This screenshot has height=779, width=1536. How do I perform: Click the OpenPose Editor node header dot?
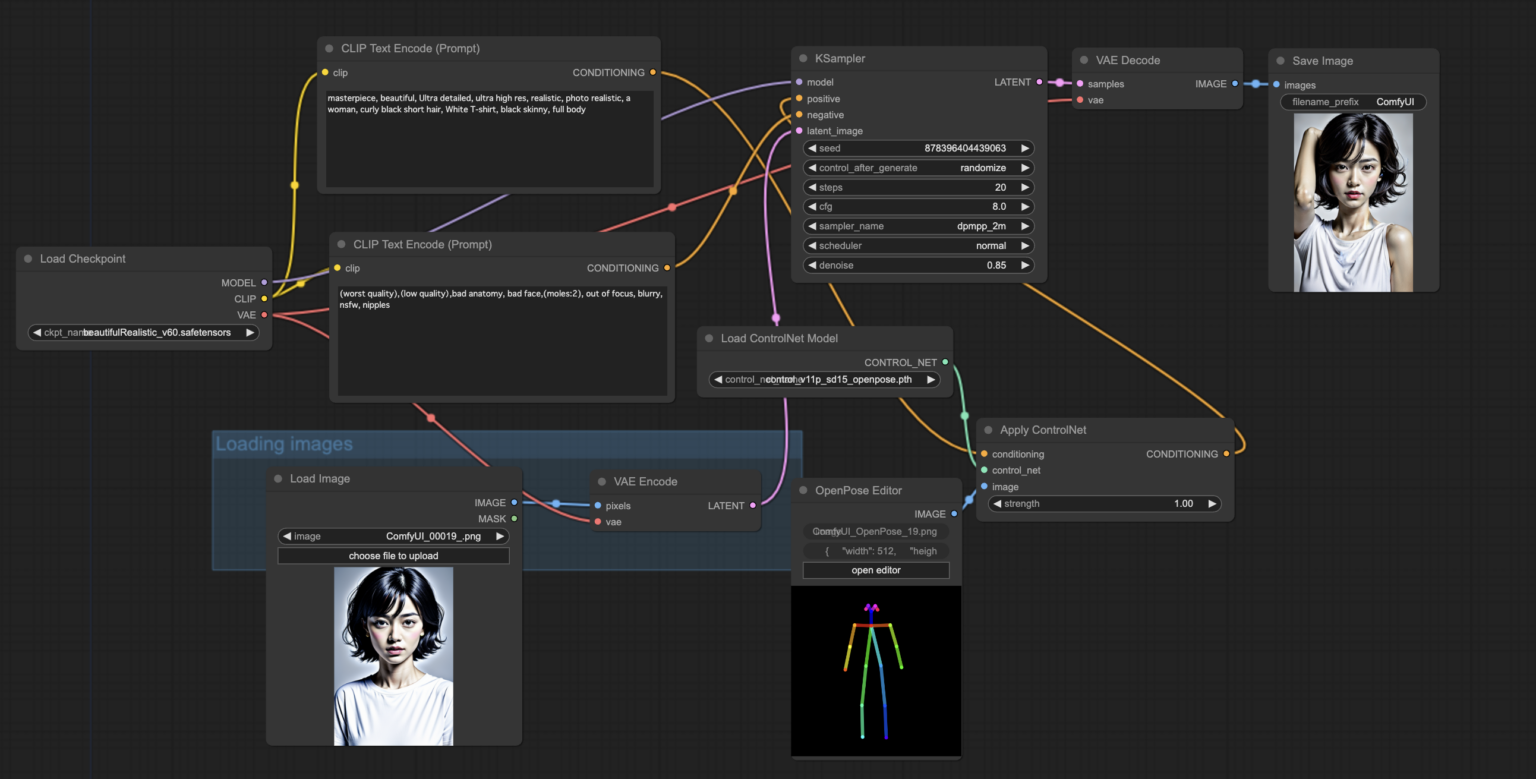tap(803, 491)
